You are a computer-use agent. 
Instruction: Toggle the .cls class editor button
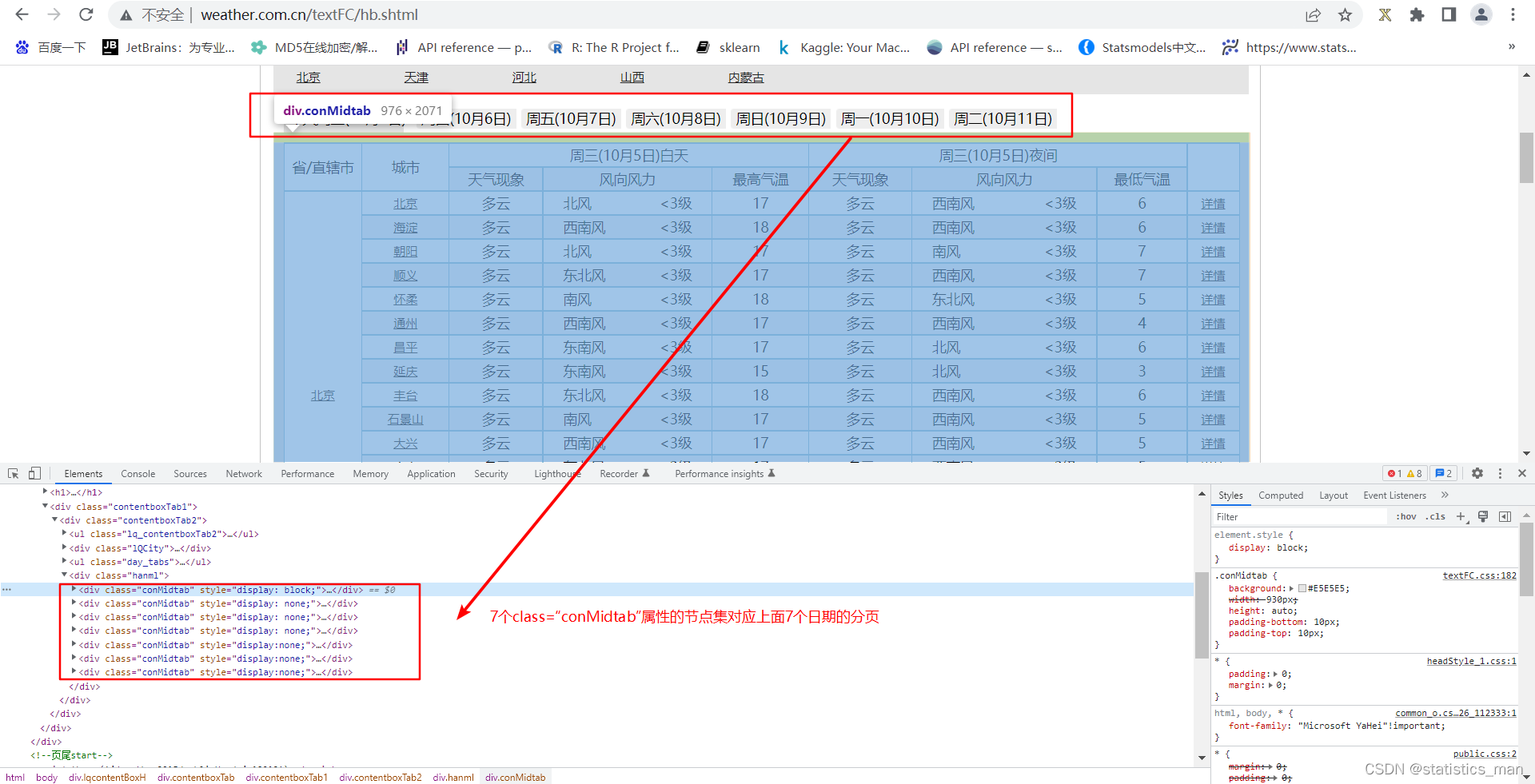pos(1437,516)
